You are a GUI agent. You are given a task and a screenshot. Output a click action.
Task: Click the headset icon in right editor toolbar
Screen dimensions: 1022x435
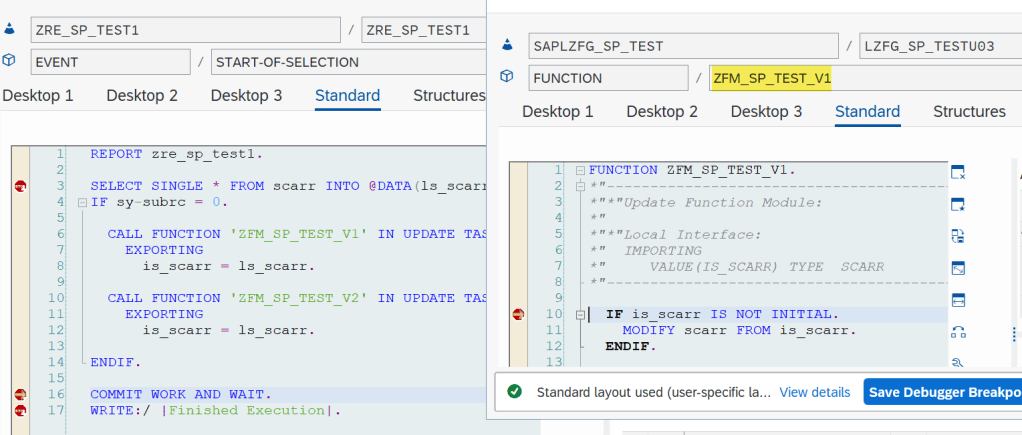coord(957,331)
